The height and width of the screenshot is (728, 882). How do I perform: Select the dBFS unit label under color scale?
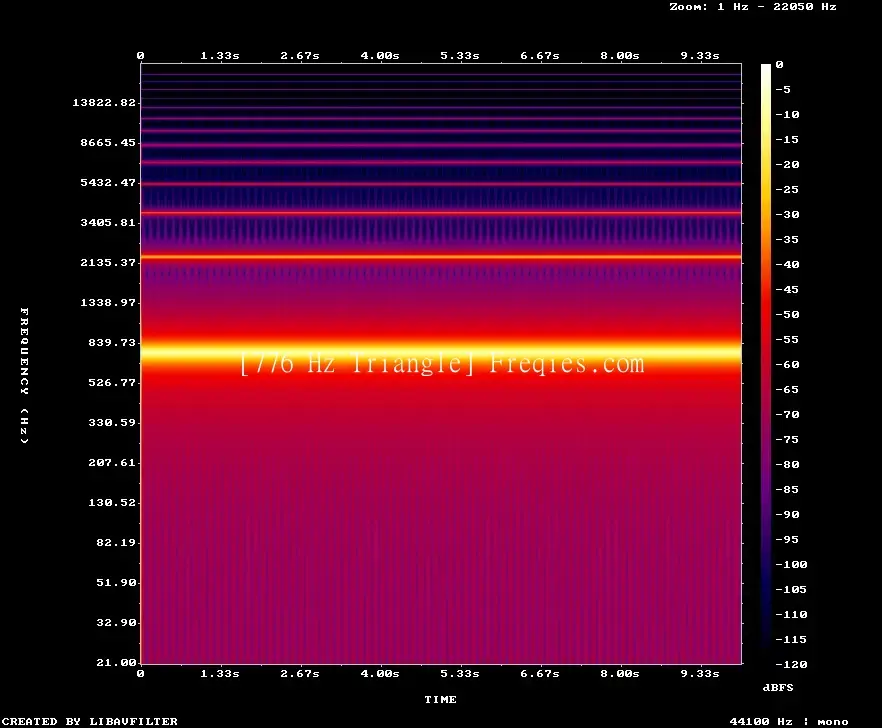pyautogui.click(x=778, y=687)
